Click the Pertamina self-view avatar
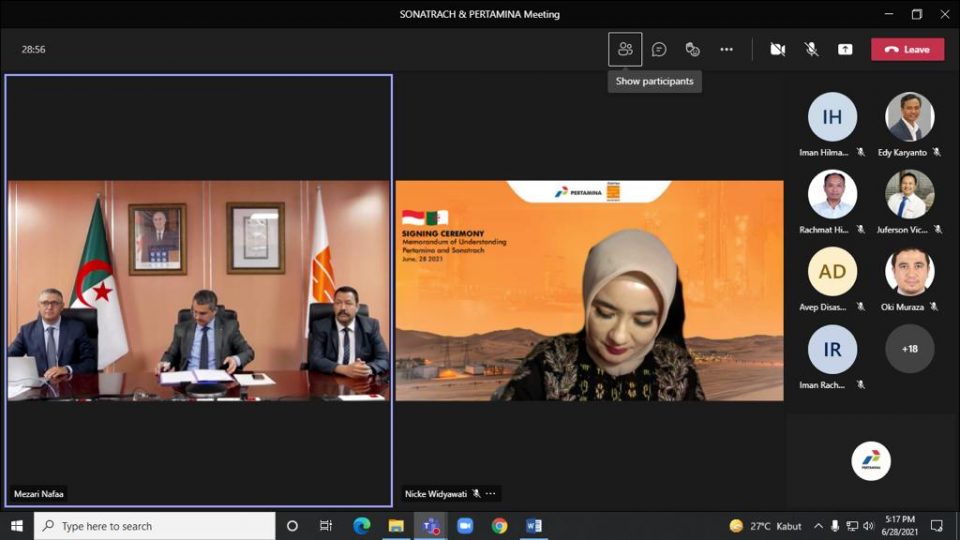Viewport: 960px width, 540px height. click(871, 460)
